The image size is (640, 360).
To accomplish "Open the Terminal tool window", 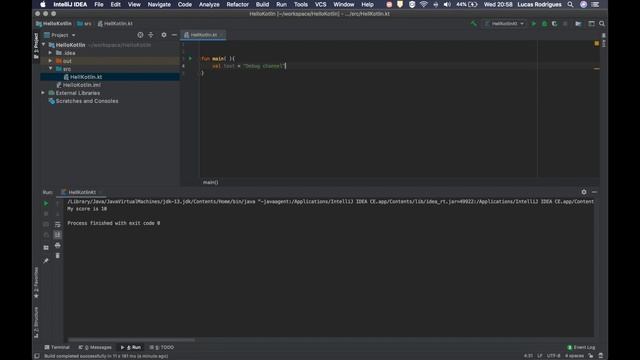I will click(57, 347).
